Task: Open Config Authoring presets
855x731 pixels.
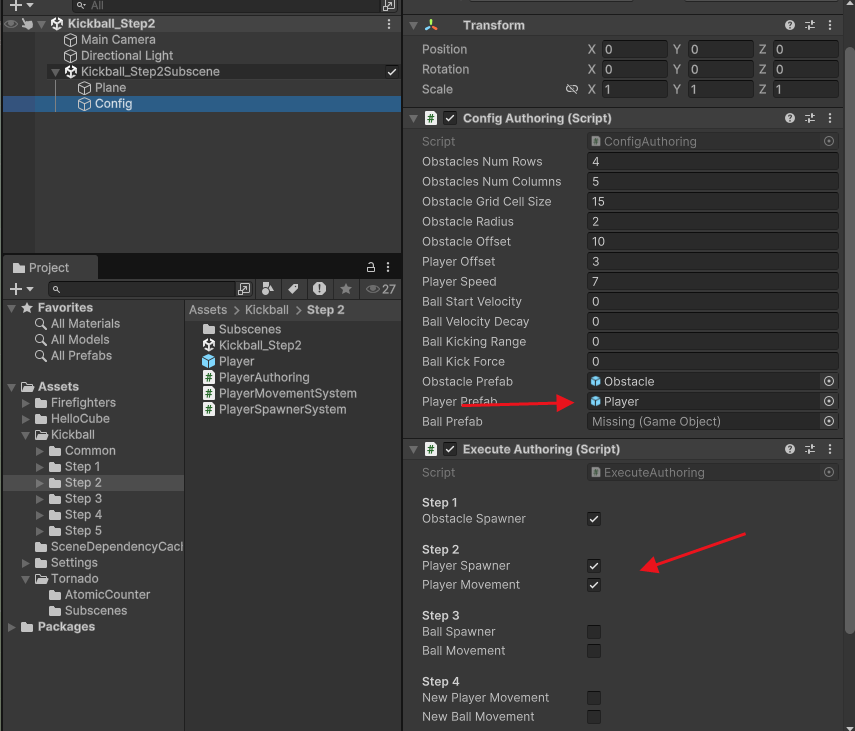Action: click(810, 118)
